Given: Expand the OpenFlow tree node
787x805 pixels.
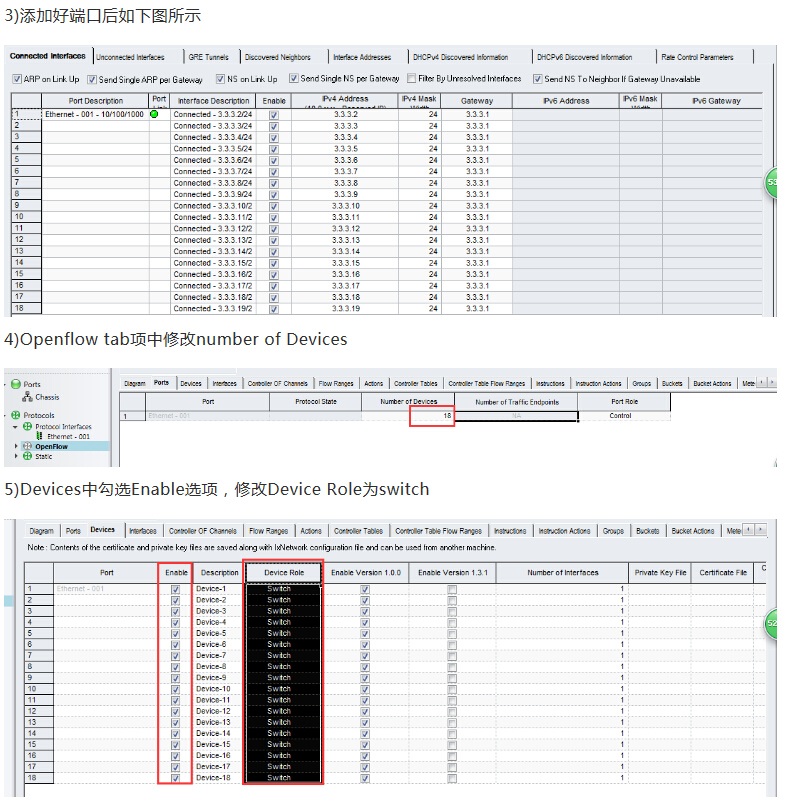Looking at the screenshot, I should pos(16,446).
